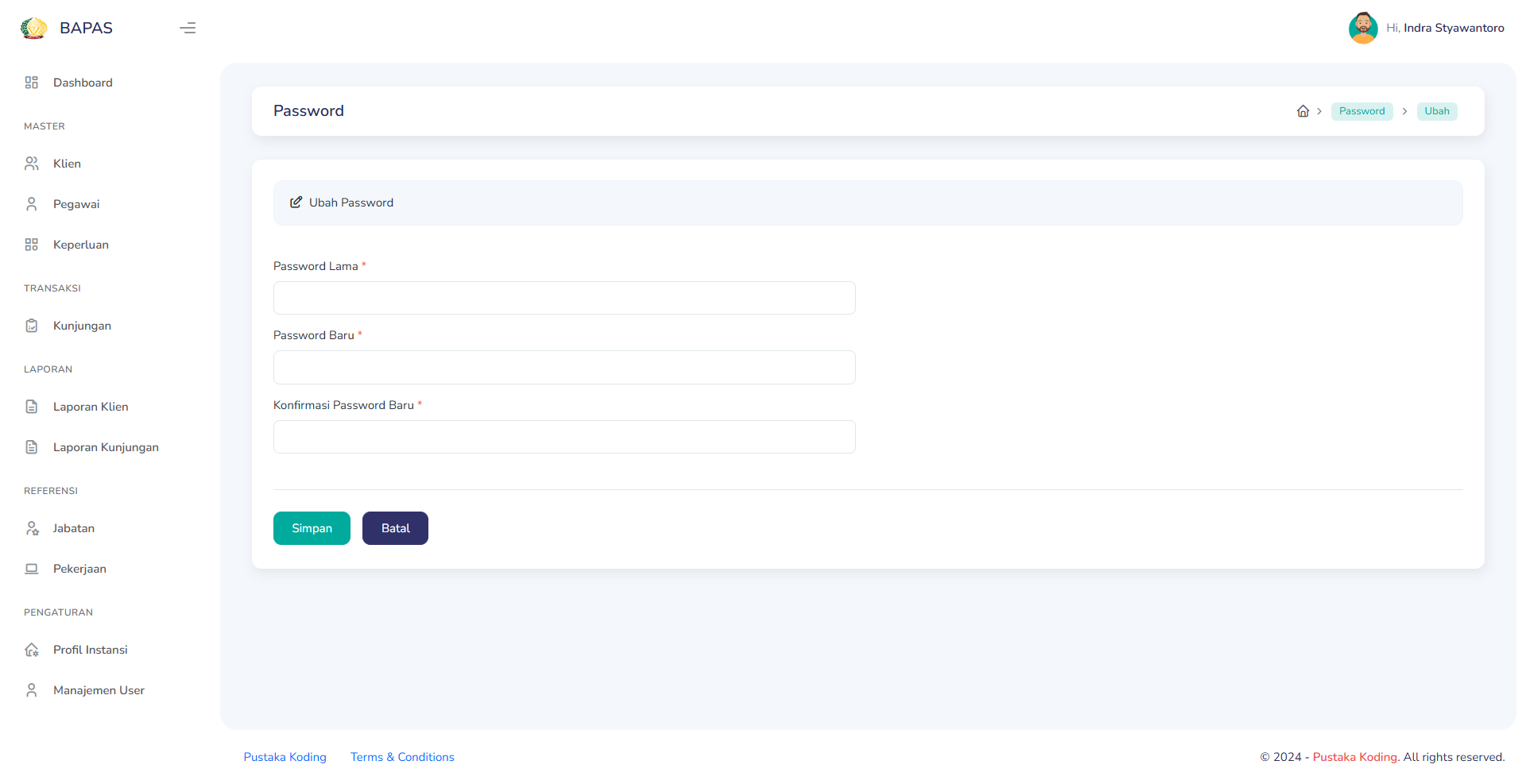This screenshot has width=1526, height=784.
Task: Open the Terms & Conditions link
Action: click(x=402, y=757)
